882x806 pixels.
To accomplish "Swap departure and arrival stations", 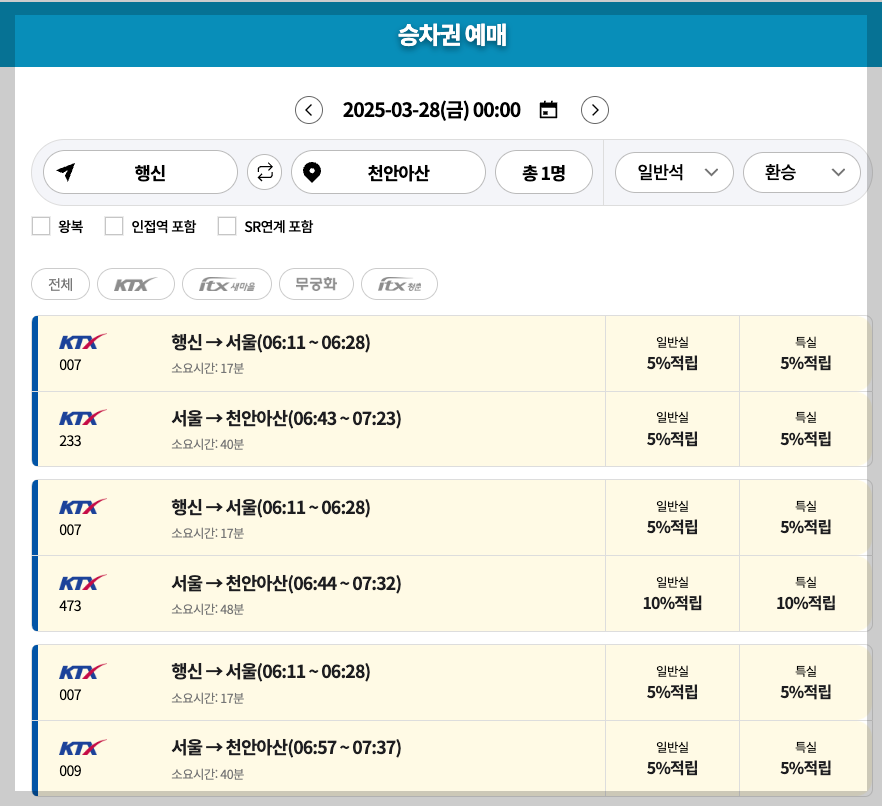I will (262, 172).
